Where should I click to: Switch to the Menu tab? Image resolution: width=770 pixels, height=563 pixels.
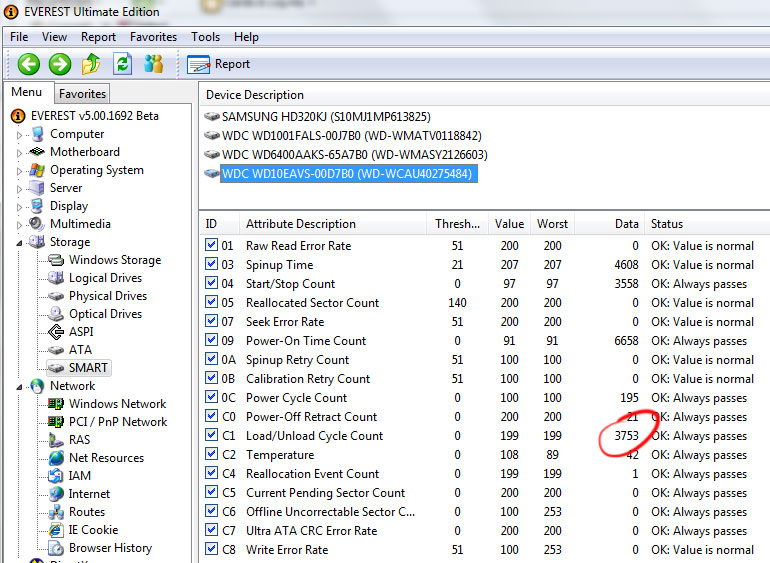(27, 92)
